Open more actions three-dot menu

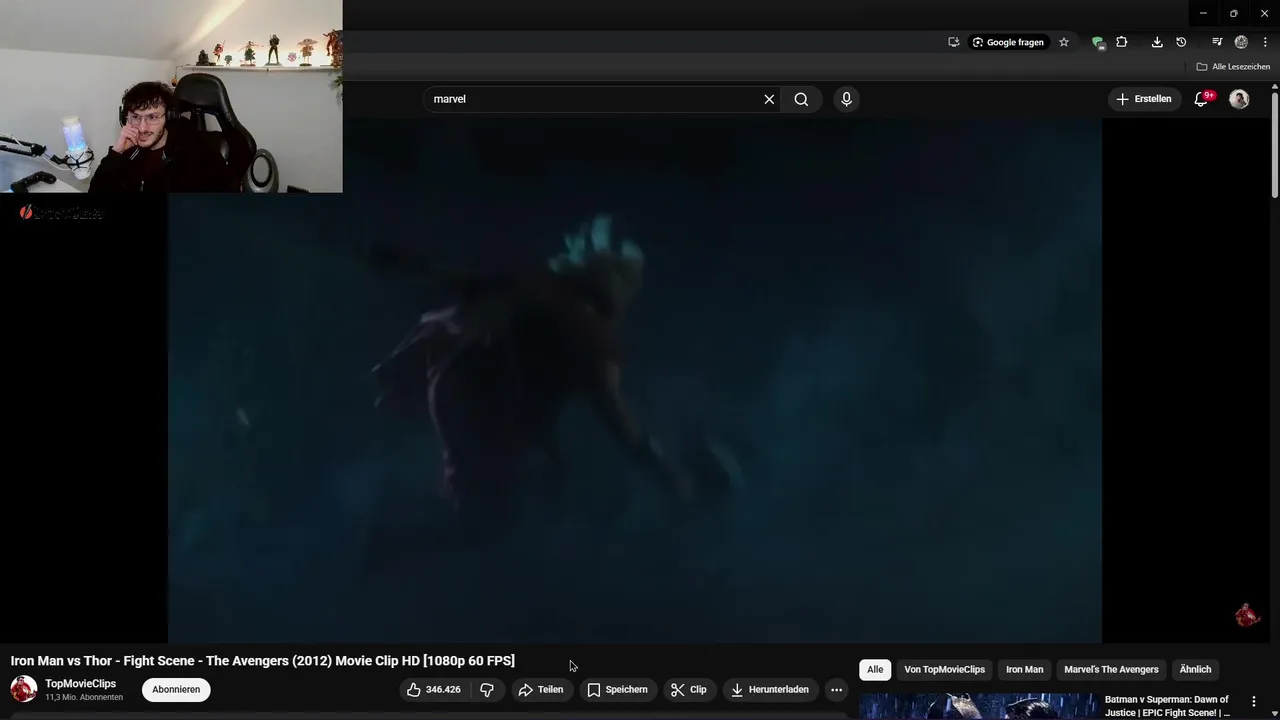(836, 689)
